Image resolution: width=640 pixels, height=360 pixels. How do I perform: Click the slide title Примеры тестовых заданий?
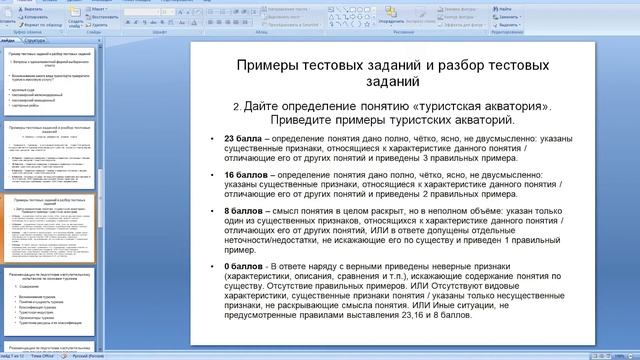click(x=393, y=73)
